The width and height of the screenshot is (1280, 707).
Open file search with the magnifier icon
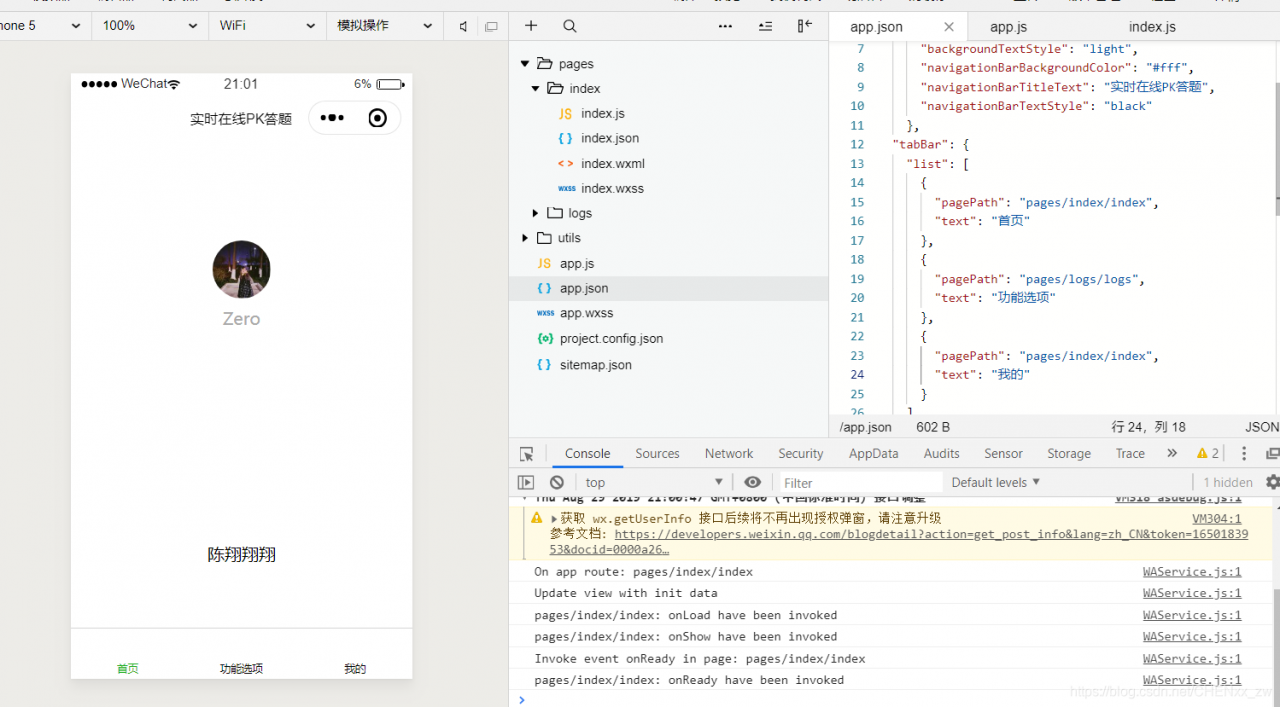[x=569, y=26]
